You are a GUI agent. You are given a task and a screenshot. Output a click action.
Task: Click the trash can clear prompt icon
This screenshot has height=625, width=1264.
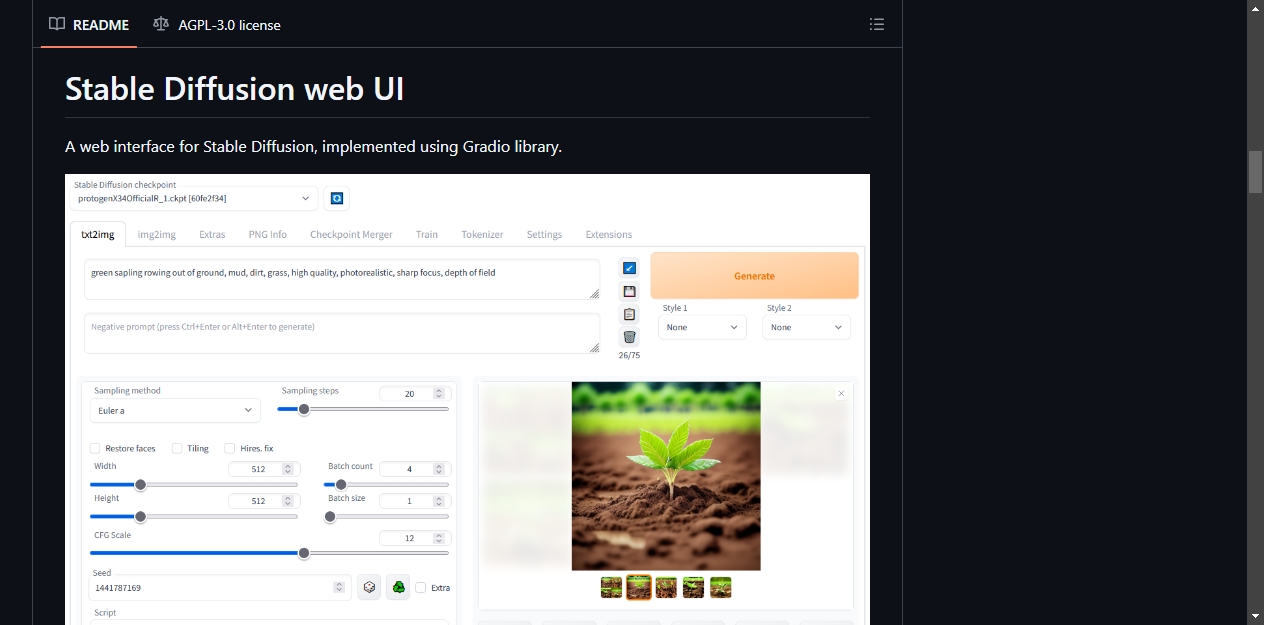click(629, 337)
